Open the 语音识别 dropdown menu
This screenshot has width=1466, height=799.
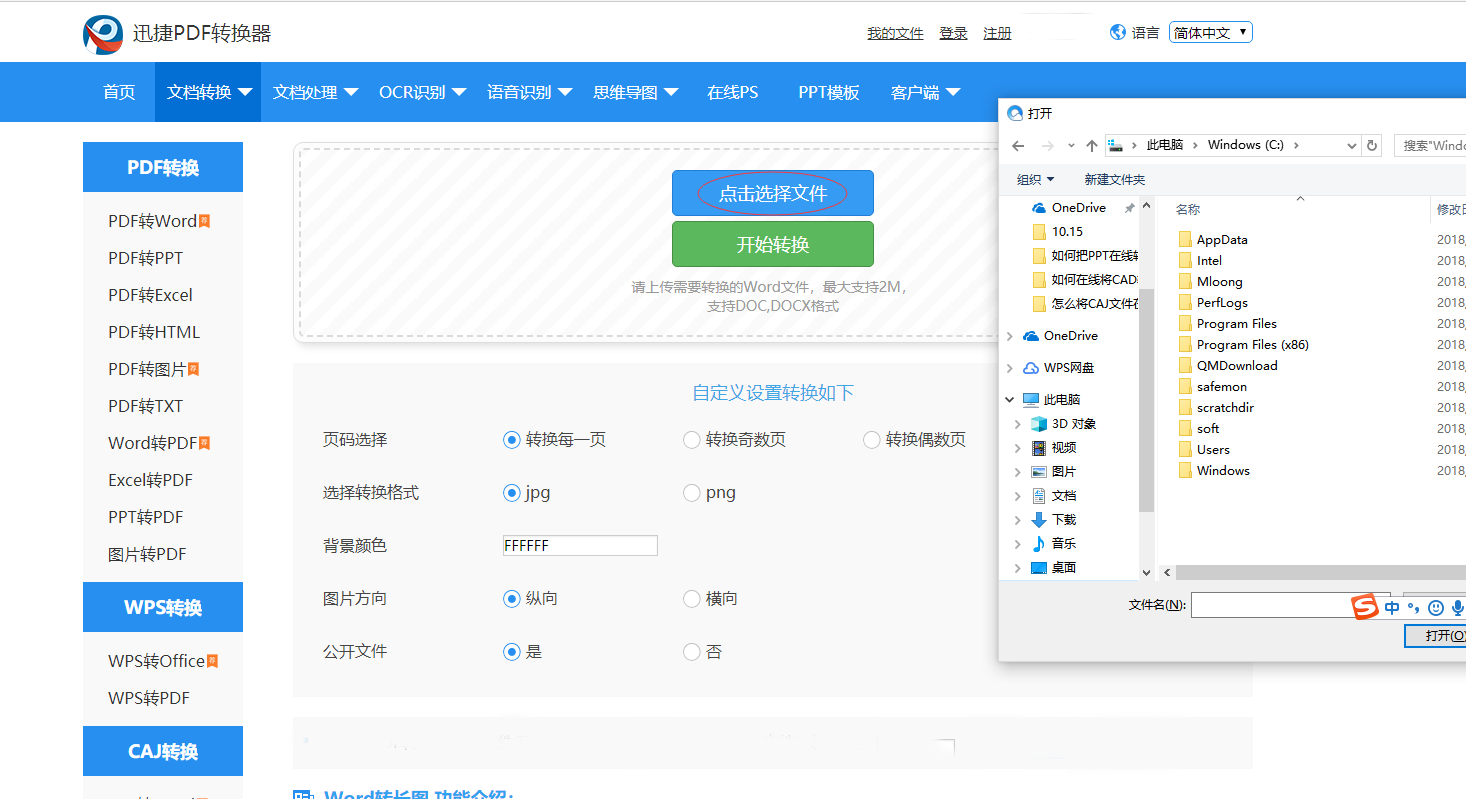(x=530, y=92)
